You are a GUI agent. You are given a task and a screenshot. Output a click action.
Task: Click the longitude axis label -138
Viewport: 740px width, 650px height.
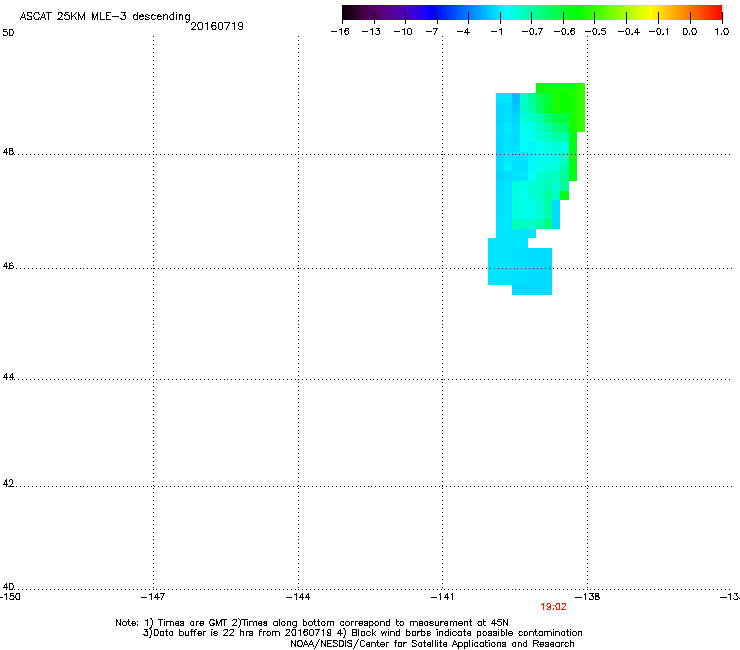tap(588, 596)
